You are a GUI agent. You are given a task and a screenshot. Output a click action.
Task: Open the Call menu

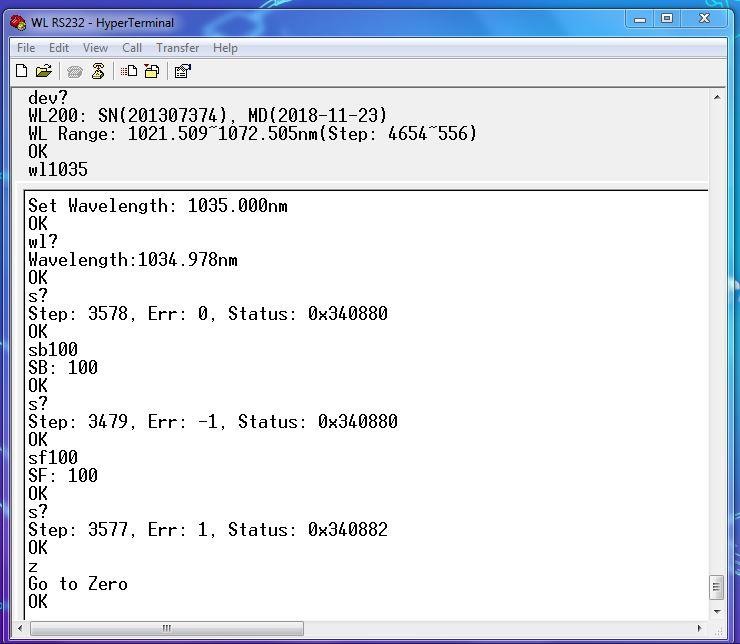tap(132, 47)
